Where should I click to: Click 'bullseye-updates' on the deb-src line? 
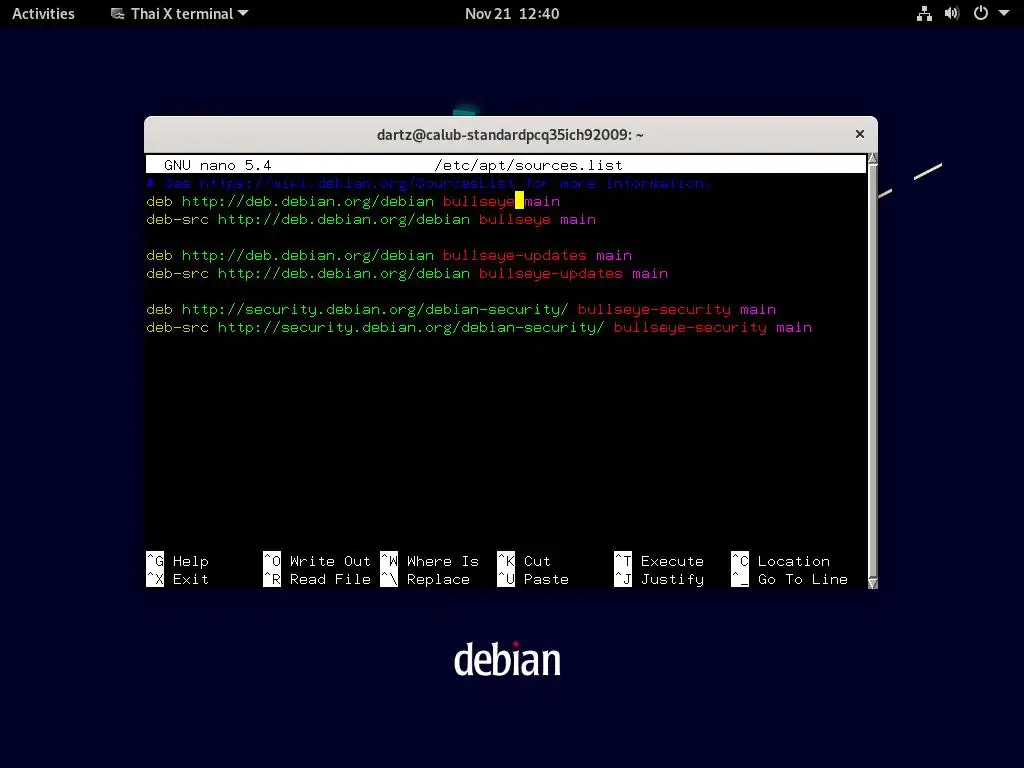[x=551, y=274]
